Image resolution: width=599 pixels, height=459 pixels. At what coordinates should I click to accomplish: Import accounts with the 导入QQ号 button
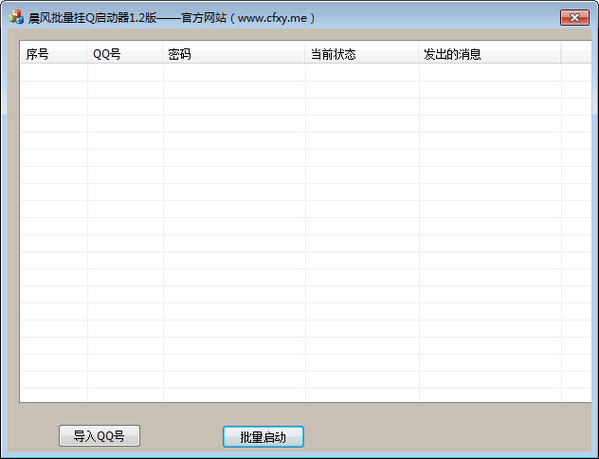click(x=99, y=436)
